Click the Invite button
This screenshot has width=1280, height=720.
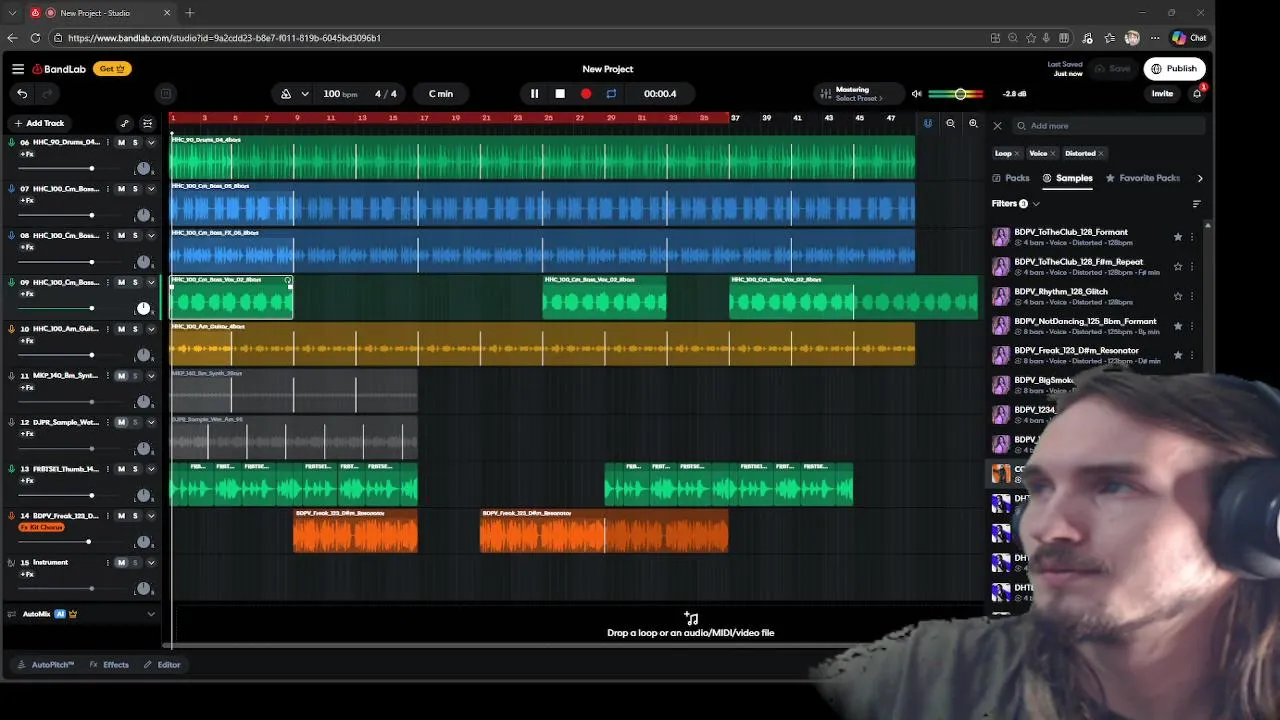[1162, 94]
